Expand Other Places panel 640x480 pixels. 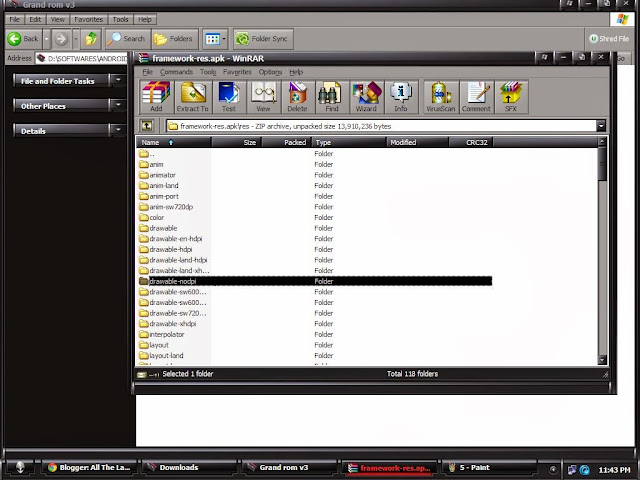pos(118,105)
